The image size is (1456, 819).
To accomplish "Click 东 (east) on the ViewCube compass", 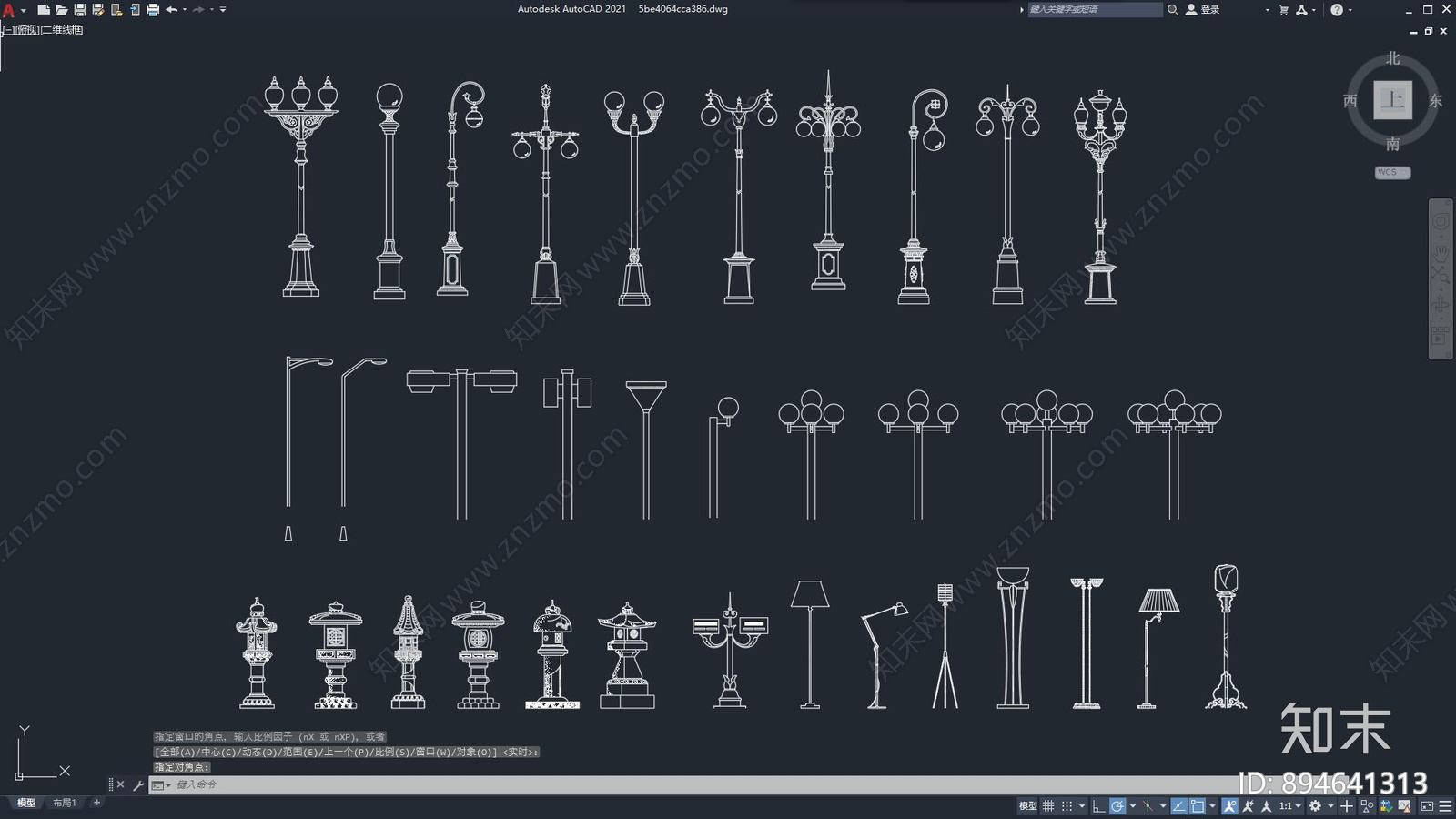I will (1435, 100).
